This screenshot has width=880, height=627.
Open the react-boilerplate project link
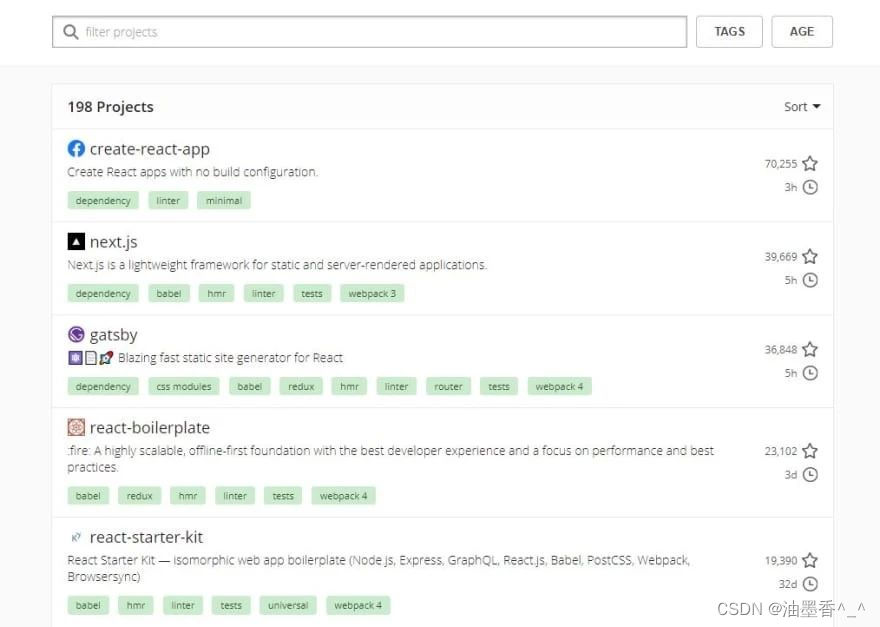click(x=149, y=427)
